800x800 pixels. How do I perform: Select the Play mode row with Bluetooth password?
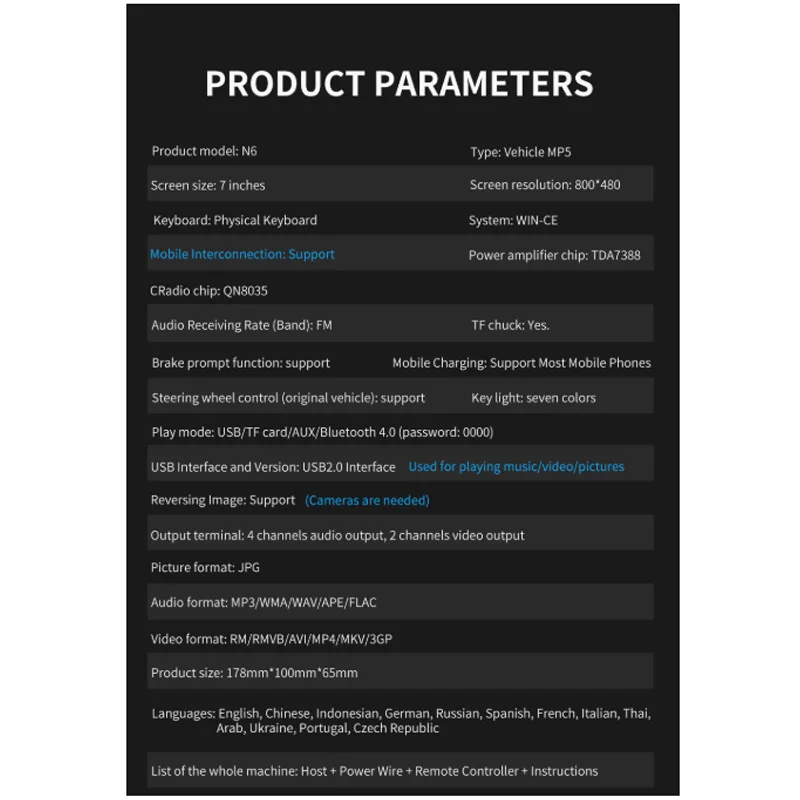click(x=321, y=432)
